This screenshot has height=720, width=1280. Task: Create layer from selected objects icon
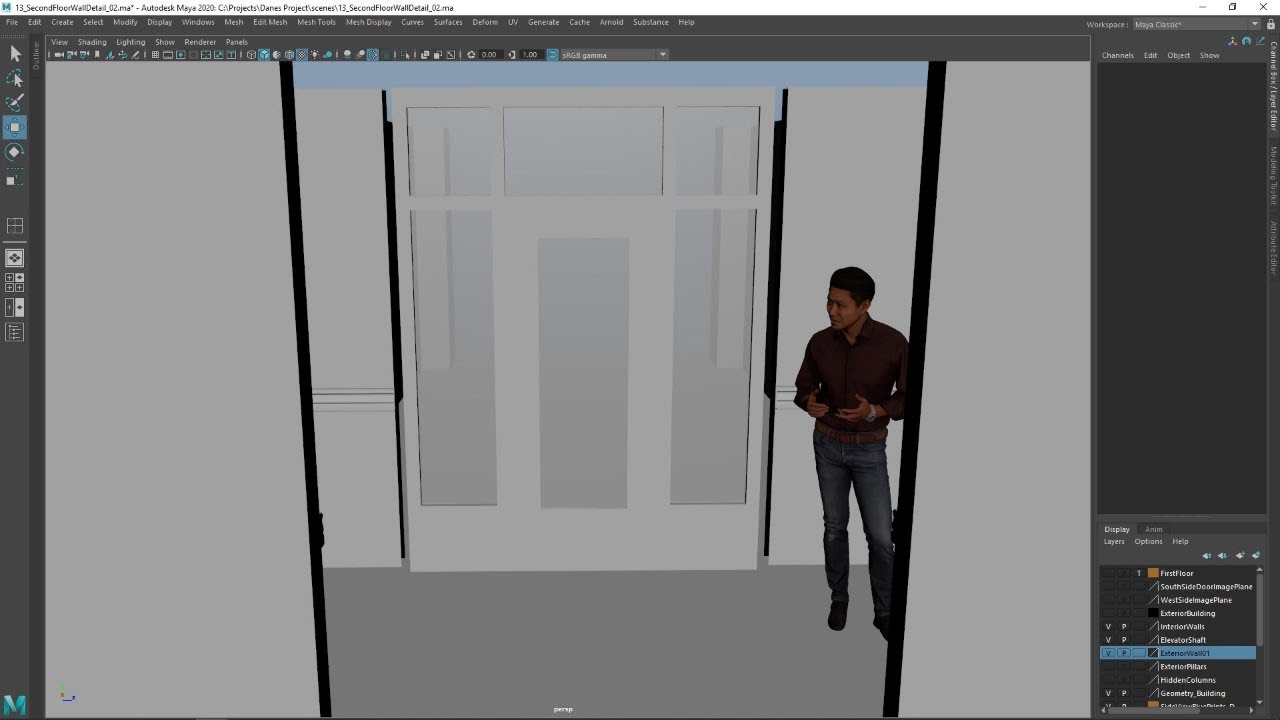pyautogui.click(x=1256, y=555)
